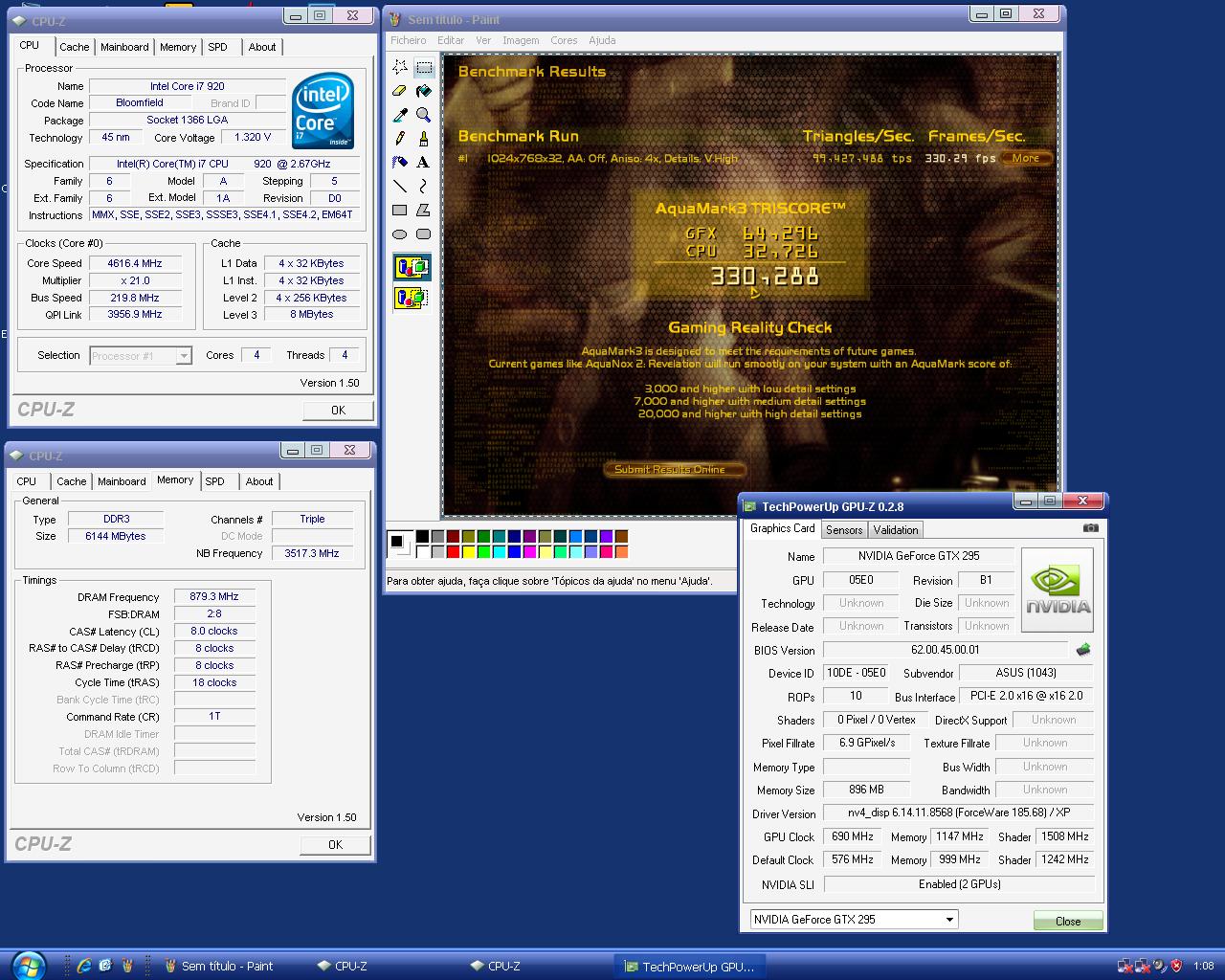Open the Ver menu in Paint
The height and width of the screenshot is (980, 1225).
point(483,40)
